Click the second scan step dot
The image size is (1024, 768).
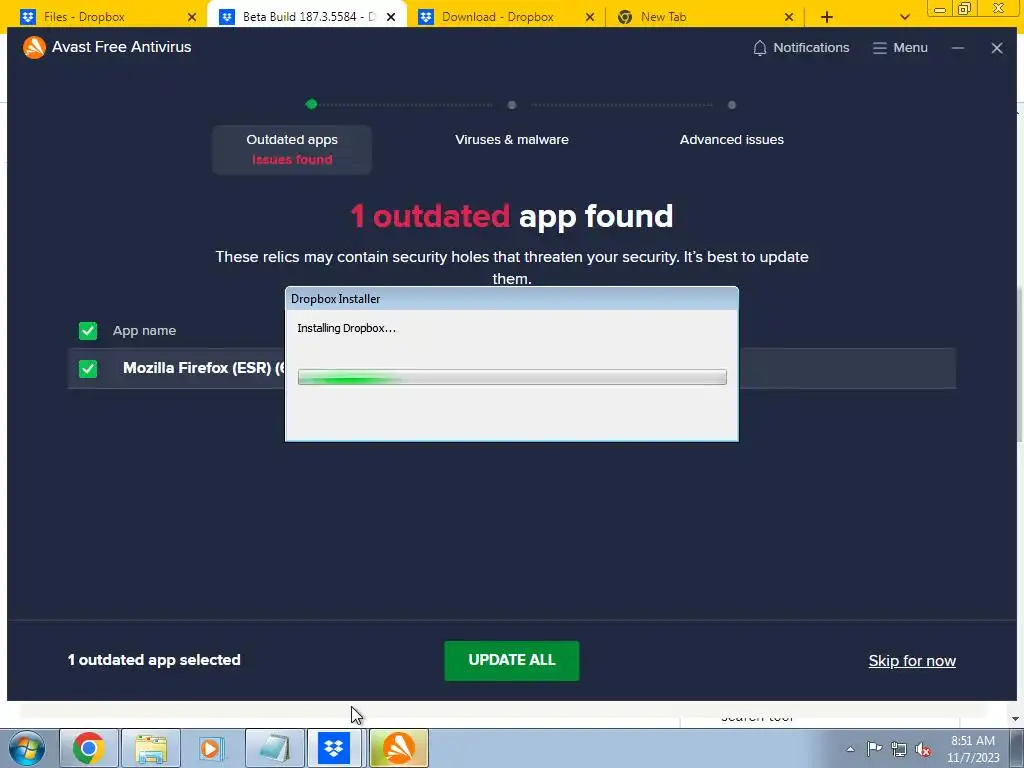(511, 104)
